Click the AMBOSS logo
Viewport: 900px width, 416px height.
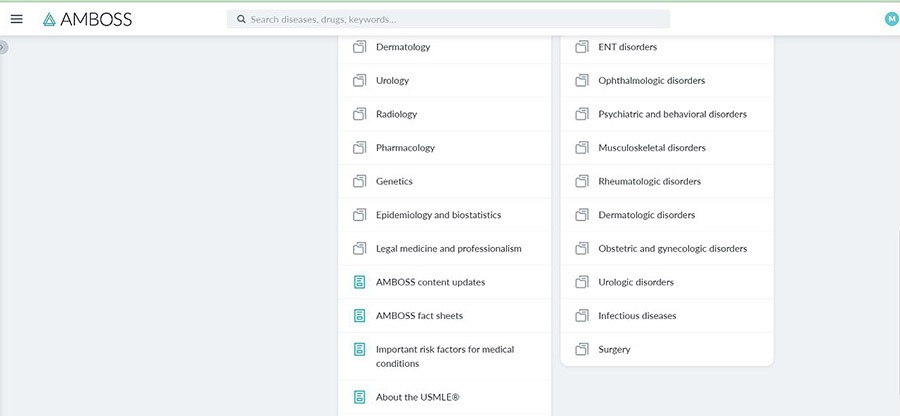[x=87, y=19]
